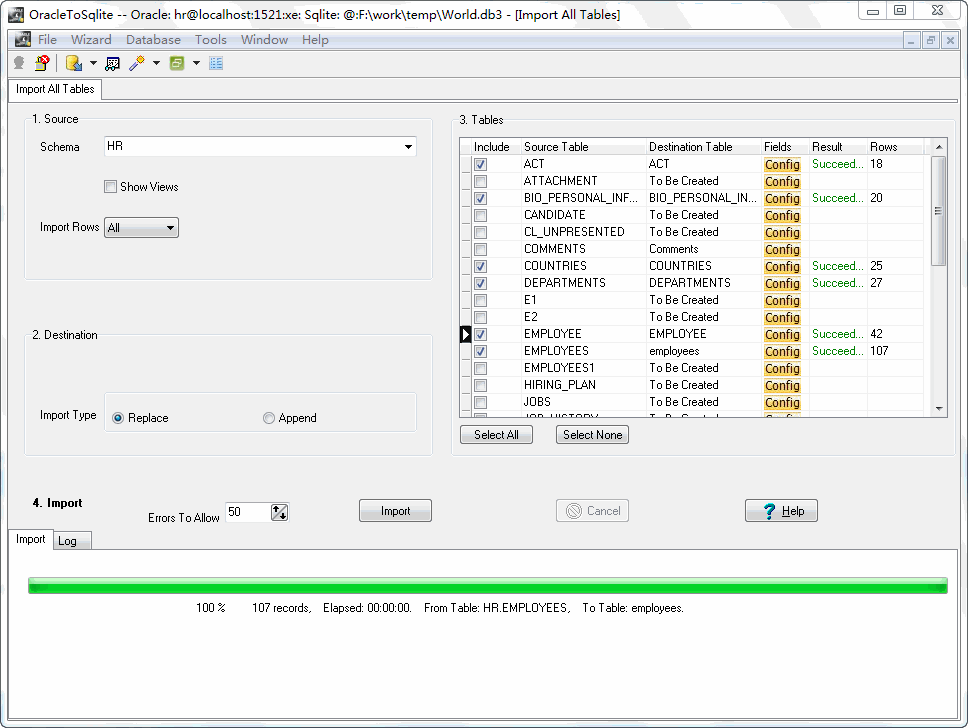Click the OracleToSqlite title bar app icon
Screen dimensions: 968x728
[x=16, y=15]
